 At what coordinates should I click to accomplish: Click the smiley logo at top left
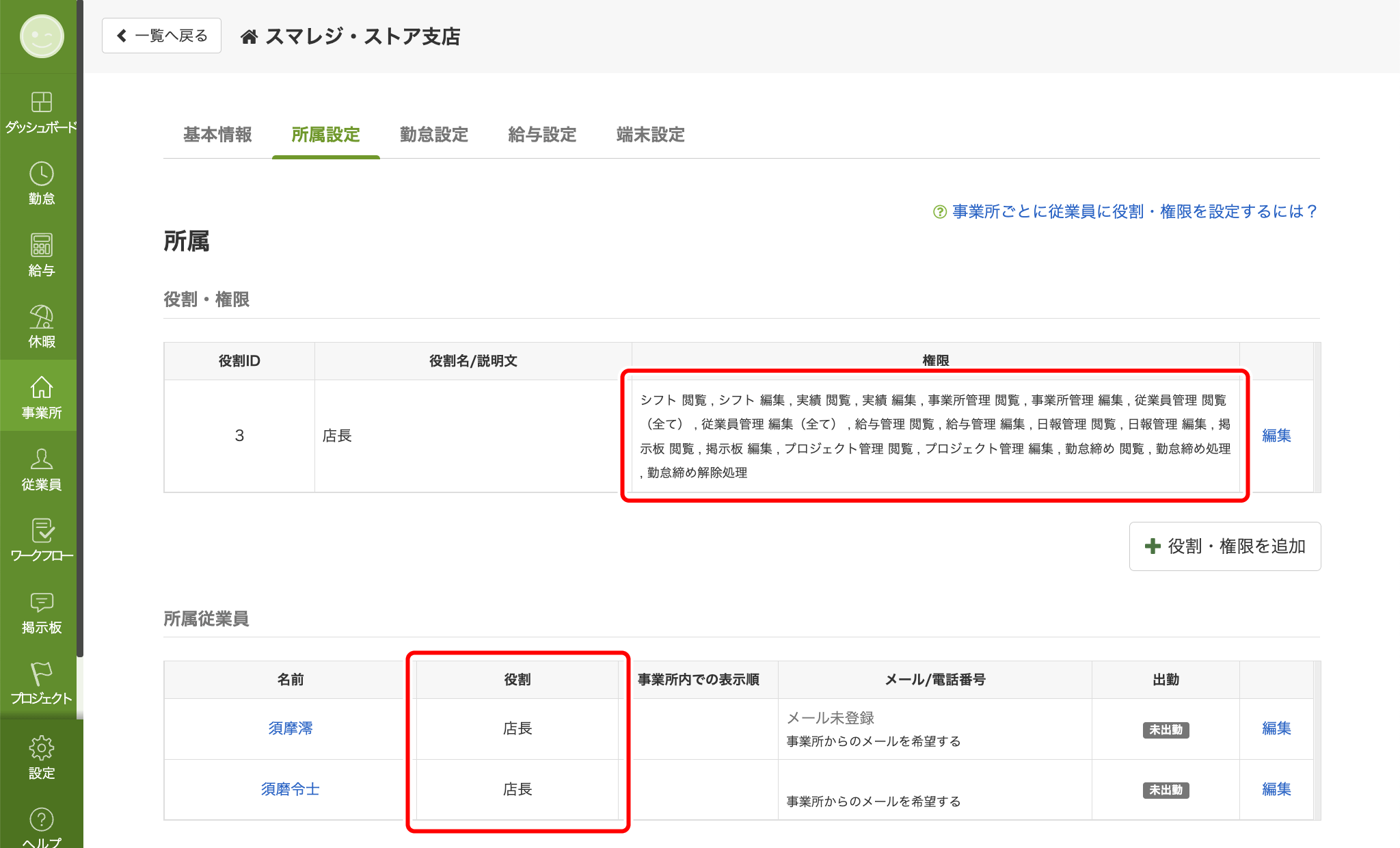42,36
